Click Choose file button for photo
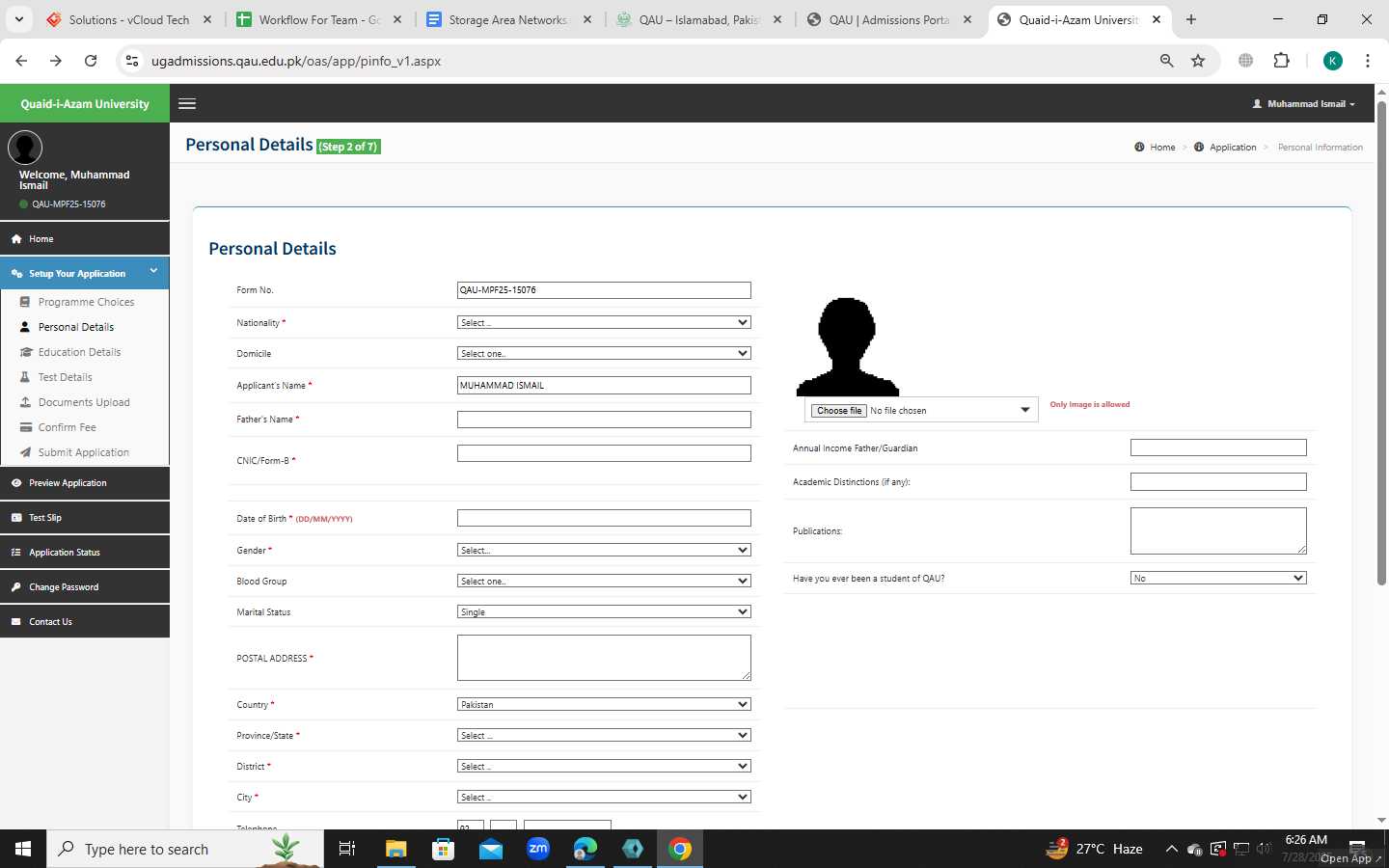This screenshot has width=1389, height=868. [839, 410]
